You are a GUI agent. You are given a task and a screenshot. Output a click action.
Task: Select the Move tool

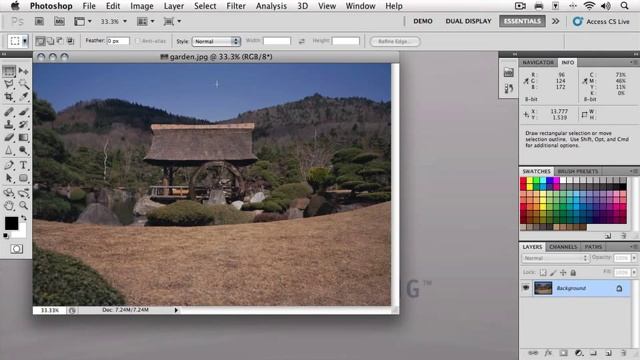coord(23,71)
